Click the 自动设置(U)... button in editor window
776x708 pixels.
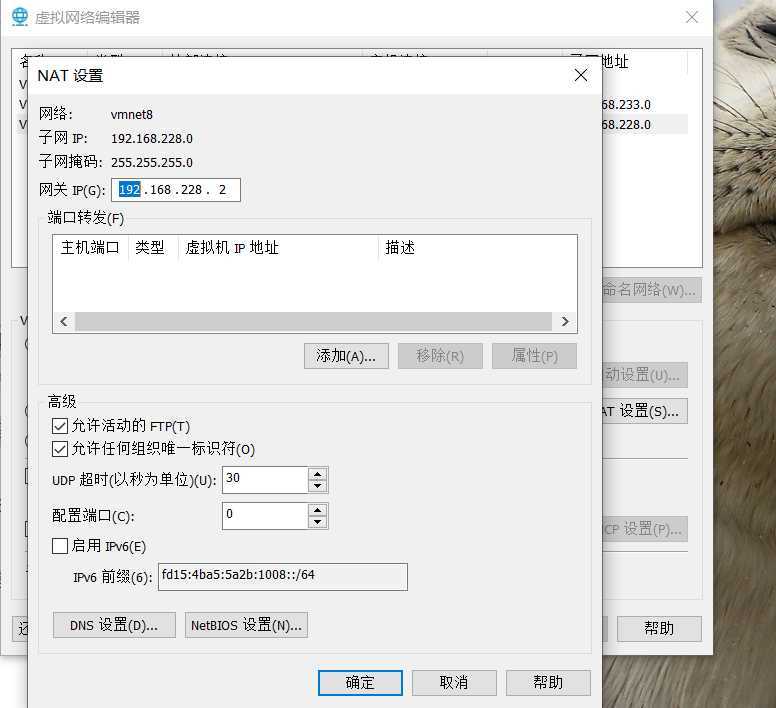645,375
